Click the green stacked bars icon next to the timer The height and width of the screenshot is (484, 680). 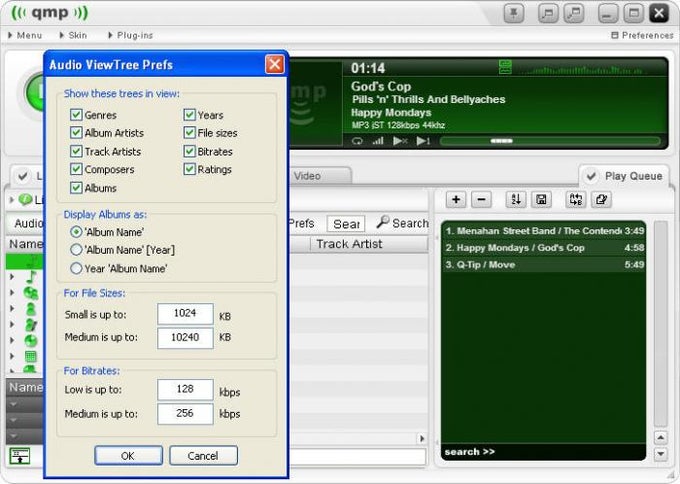pyautogui.click(x=505, y=67)
